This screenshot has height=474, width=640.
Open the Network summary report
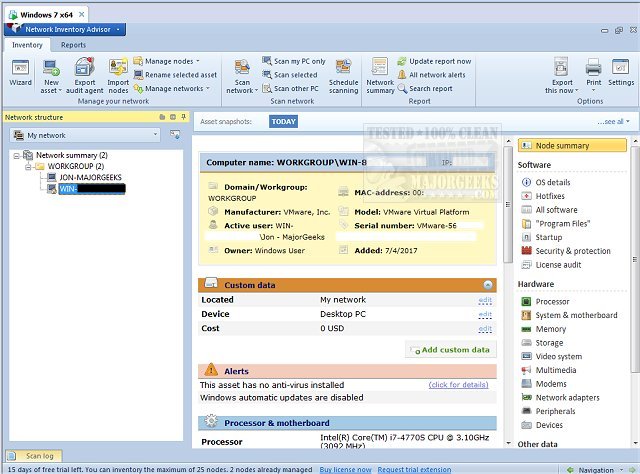[x=380, y=76]
